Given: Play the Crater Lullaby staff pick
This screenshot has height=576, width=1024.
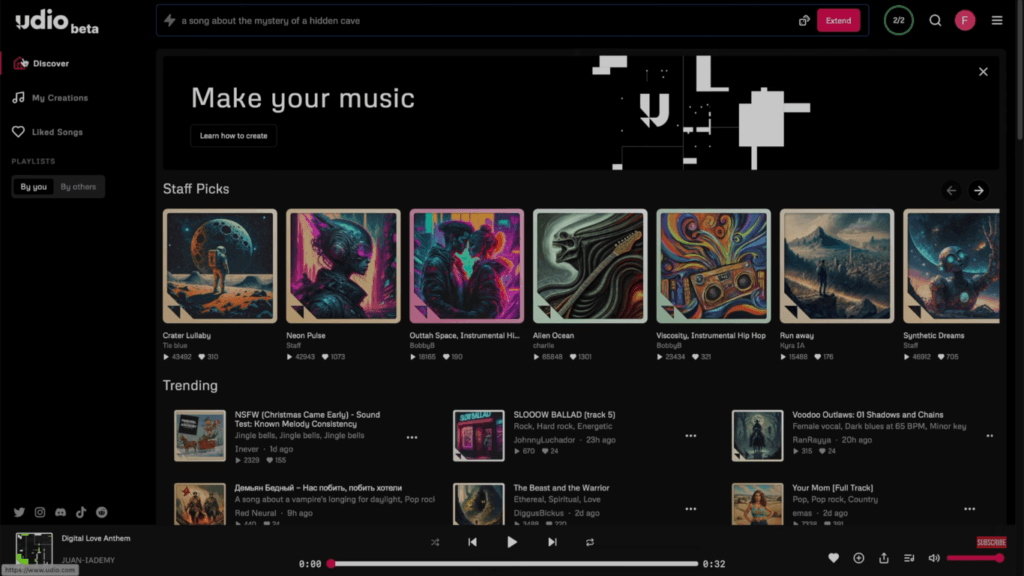Looking at the screenshot, I should click(x=219, y=264).
